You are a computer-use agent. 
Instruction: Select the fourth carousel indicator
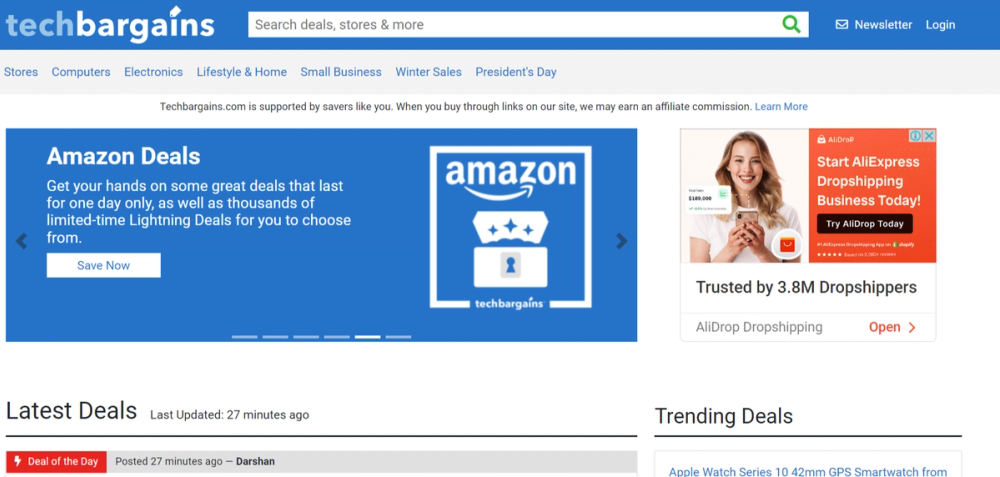click(337, 337)
